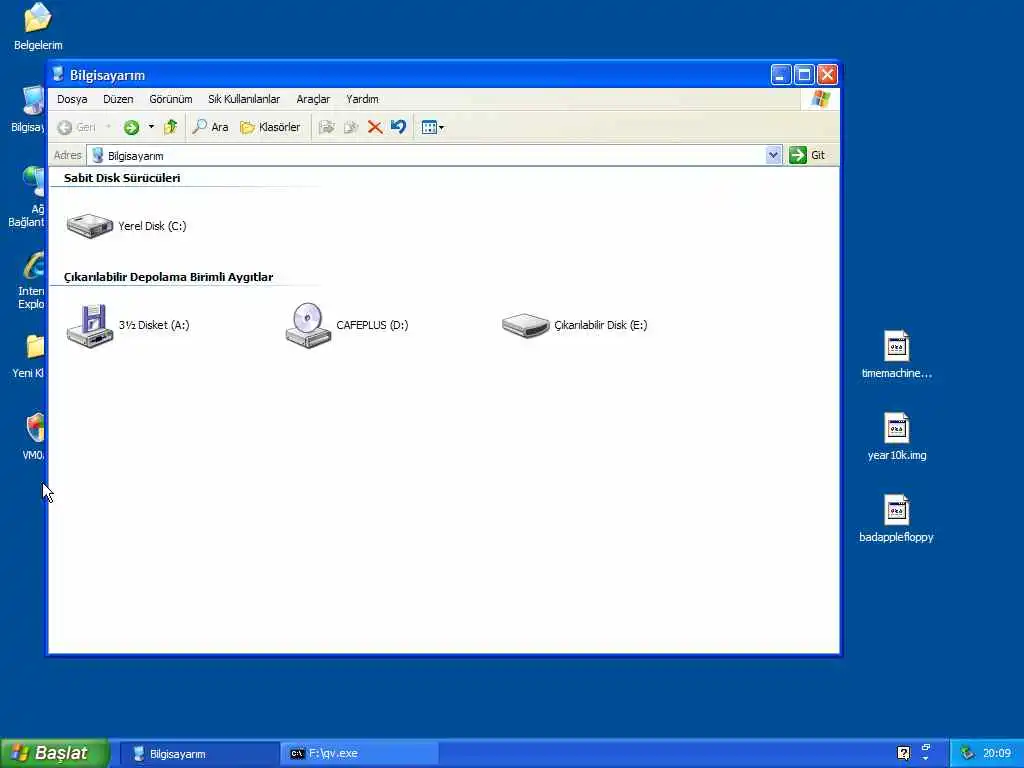Select the badapplefloppy desktop file icon

point(897,510)
